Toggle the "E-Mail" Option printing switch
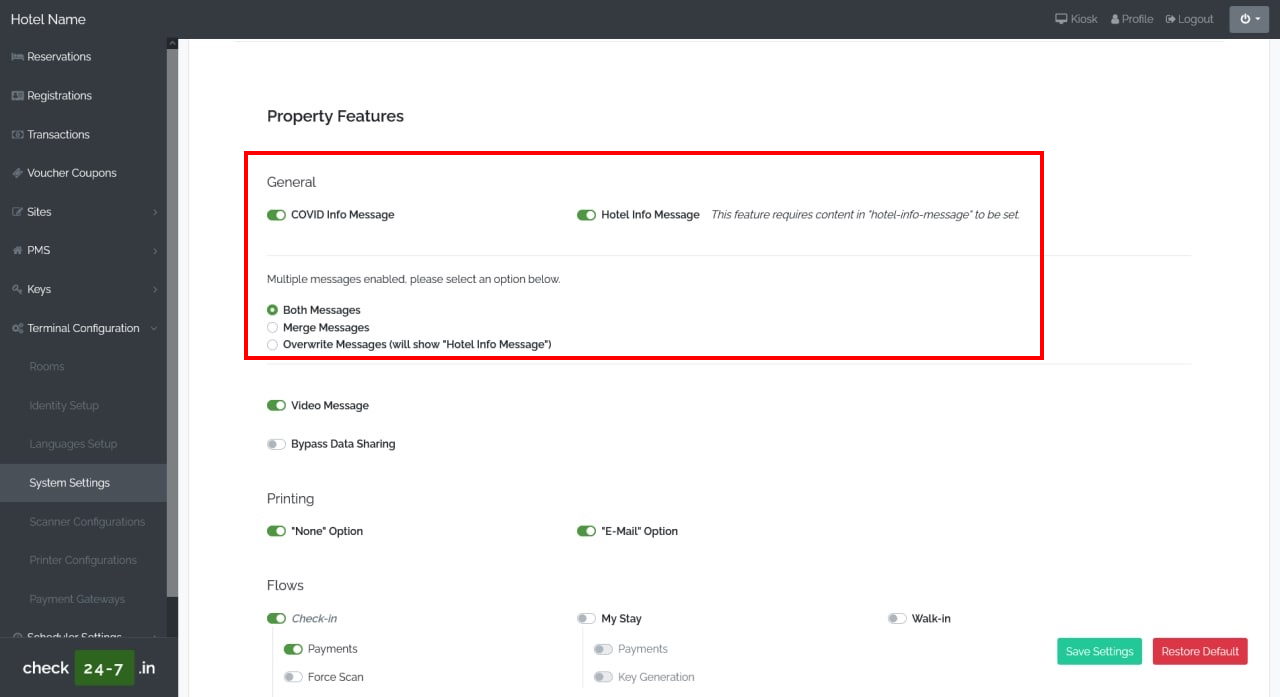Viewport: 1280px width, 697px height. coord(586,531)
